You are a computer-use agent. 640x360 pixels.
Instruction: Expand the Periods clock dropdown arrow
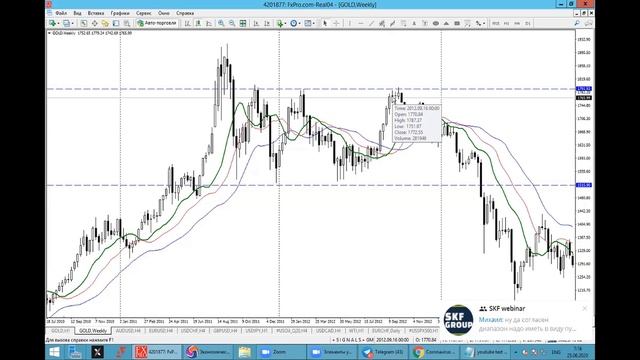(300, 24)
